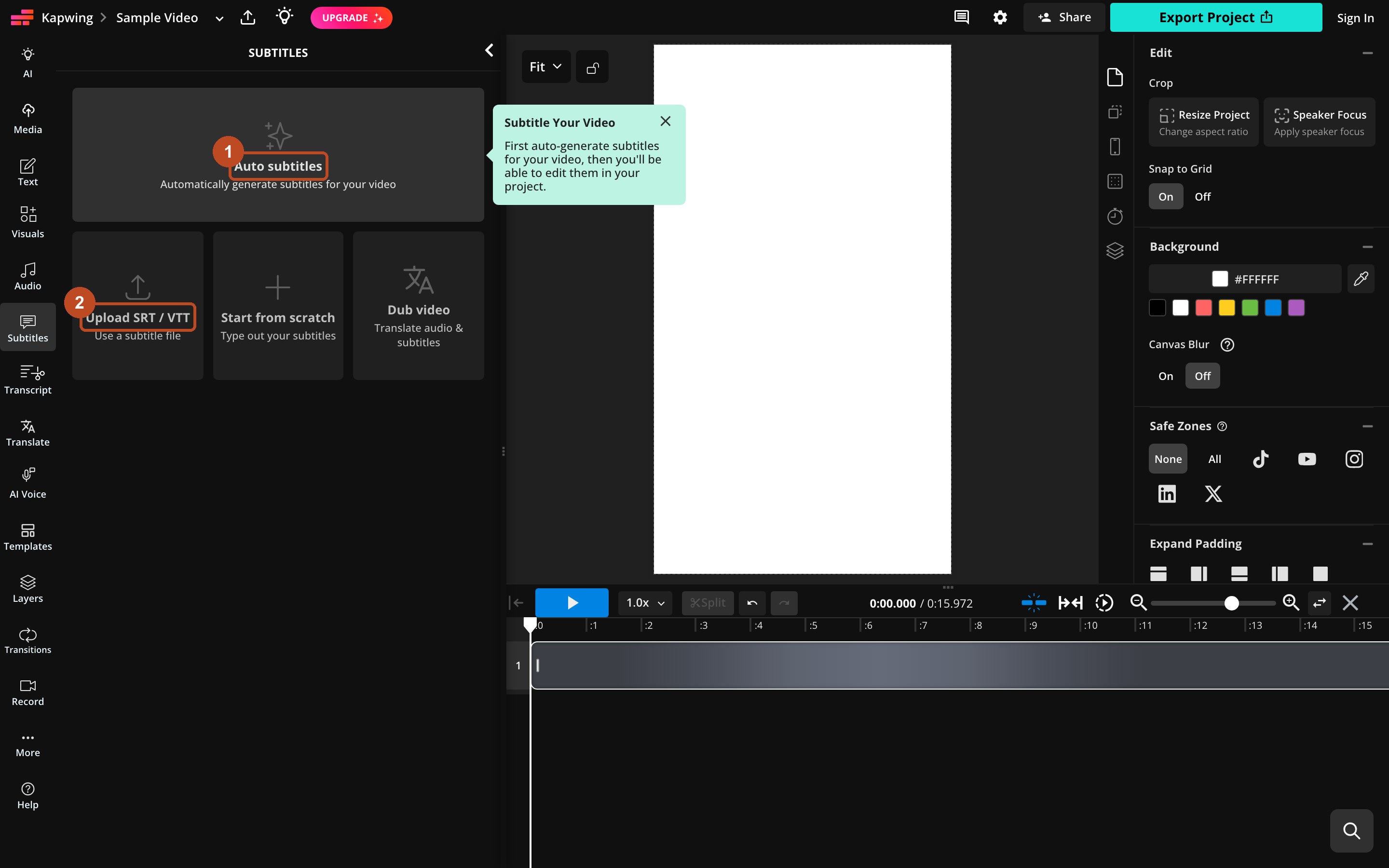
Task: Turn Canvas Blur off
Action: 1202,376
